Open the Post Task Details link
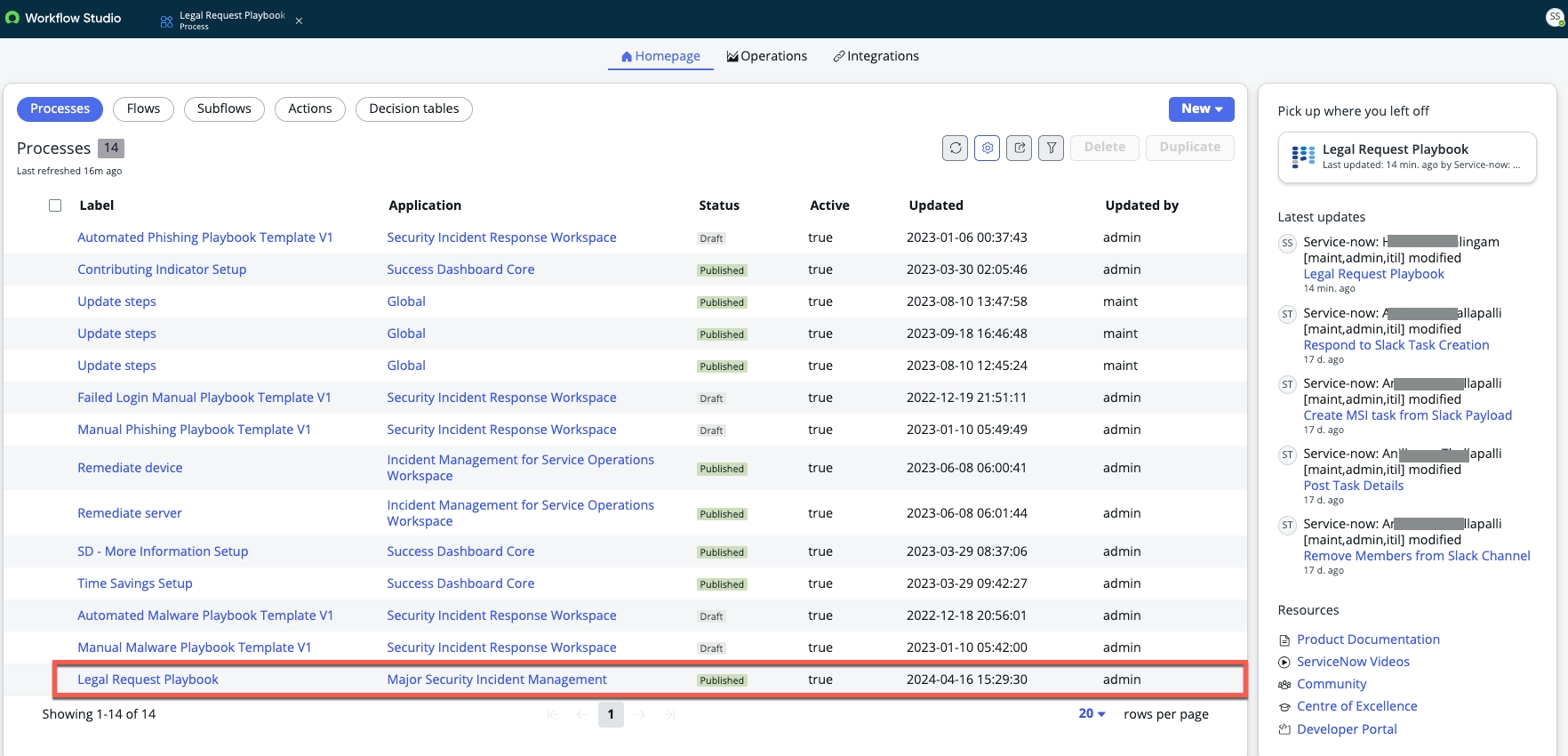This screenshot has height=756, width=1568. pos(1354,486)
